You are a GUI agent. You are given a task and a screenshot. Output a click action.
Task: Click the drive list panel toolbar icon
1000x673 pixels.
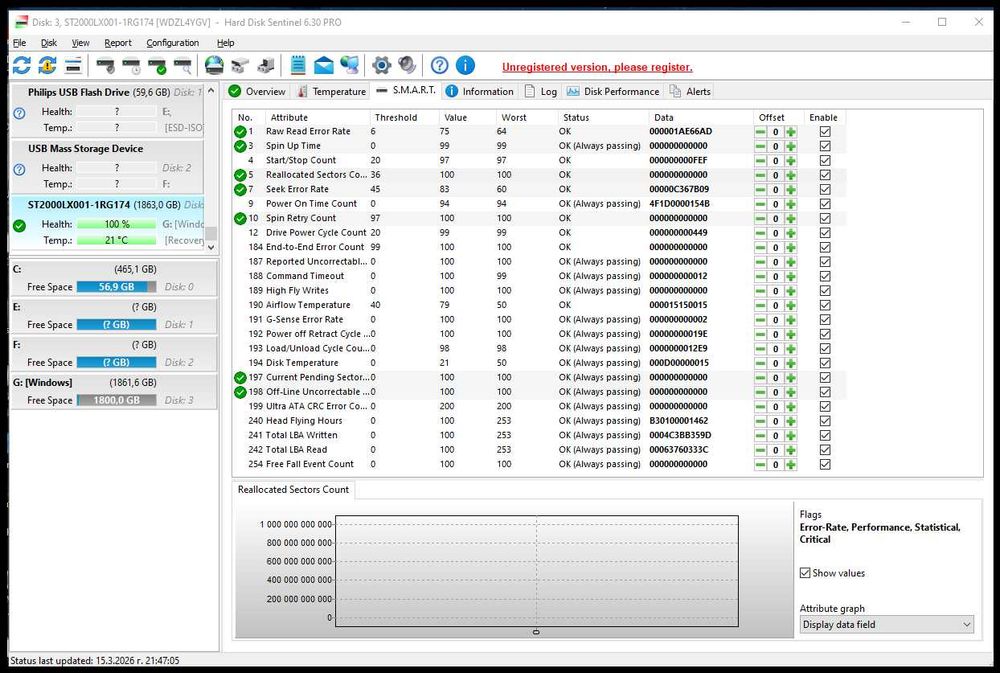[73, 65]
